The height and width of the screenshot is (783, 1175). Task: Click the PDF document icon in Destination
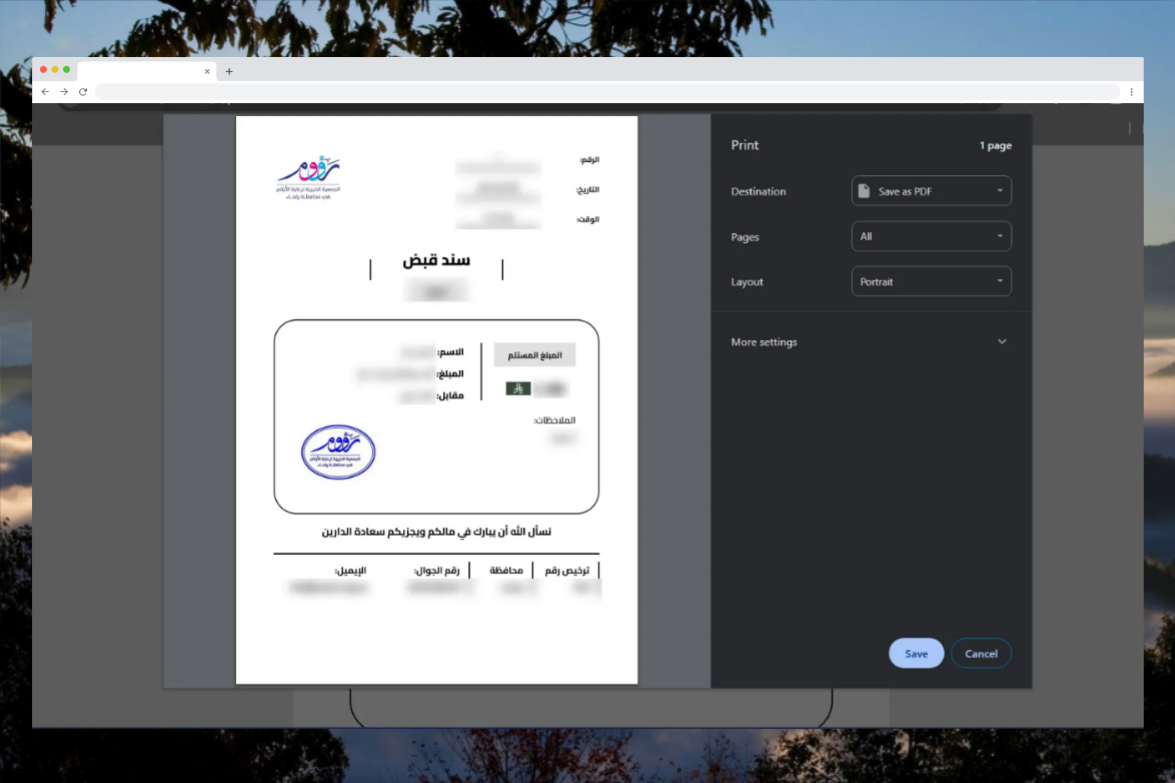[x=864, y=191]
